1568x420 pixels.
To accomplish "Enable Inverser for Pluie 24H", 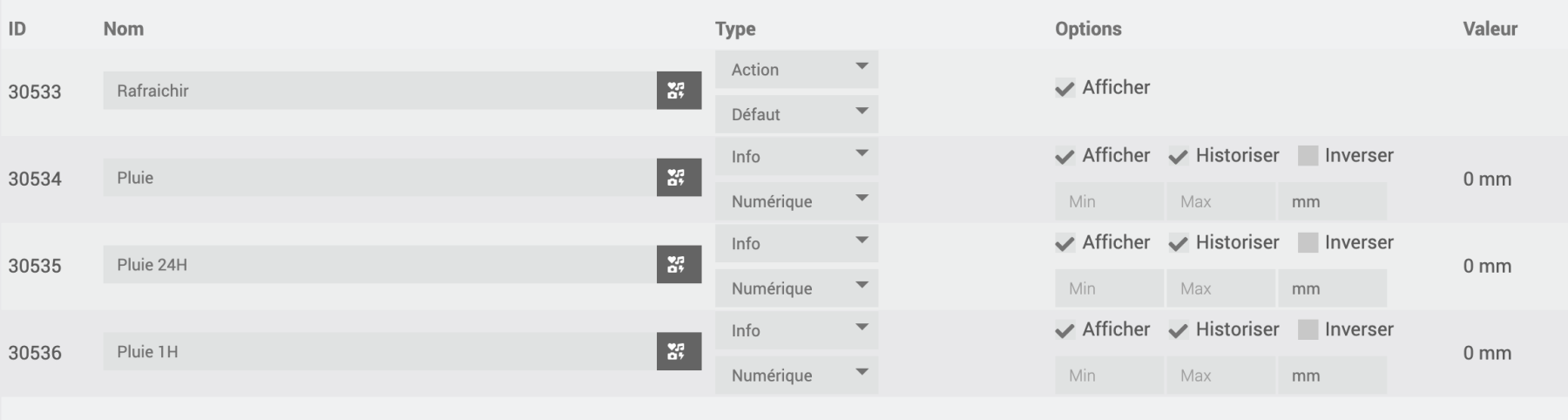I will (1308, 243).
